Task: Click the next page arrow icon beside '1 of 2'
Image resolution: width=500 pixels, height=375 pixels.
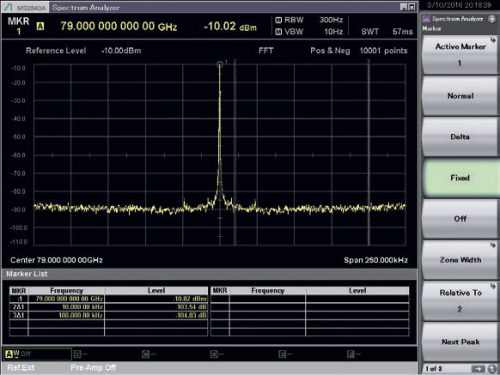Action: click(478, 368)
